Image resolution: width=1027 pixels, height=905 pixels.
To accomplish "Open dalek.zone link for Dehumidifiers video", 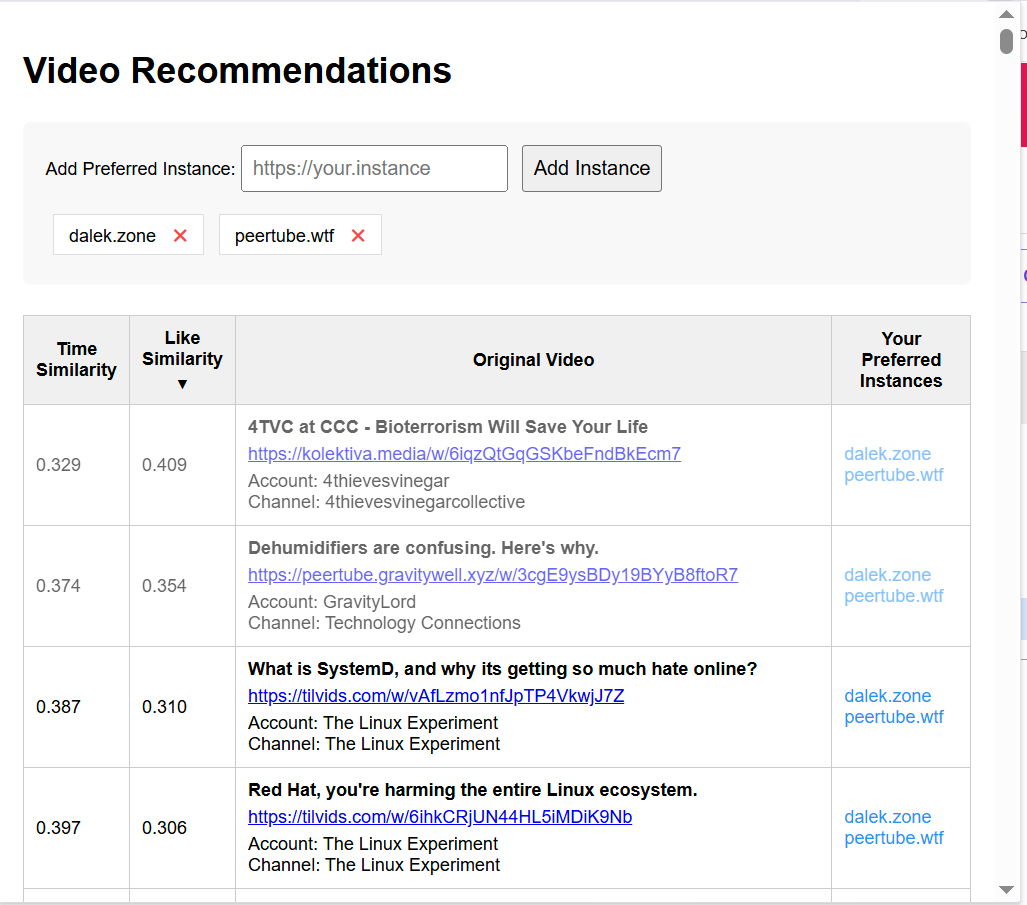I will 887,575.
